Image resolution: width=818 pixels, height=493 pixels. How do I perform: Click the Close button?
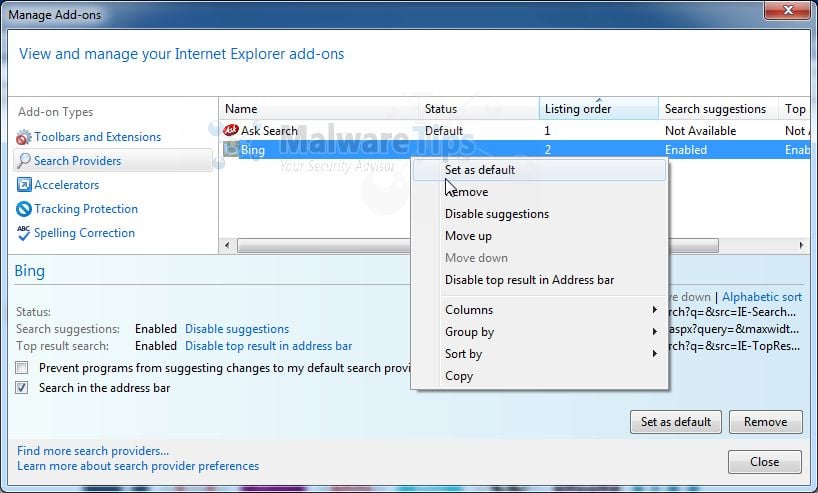pos(764,462)
